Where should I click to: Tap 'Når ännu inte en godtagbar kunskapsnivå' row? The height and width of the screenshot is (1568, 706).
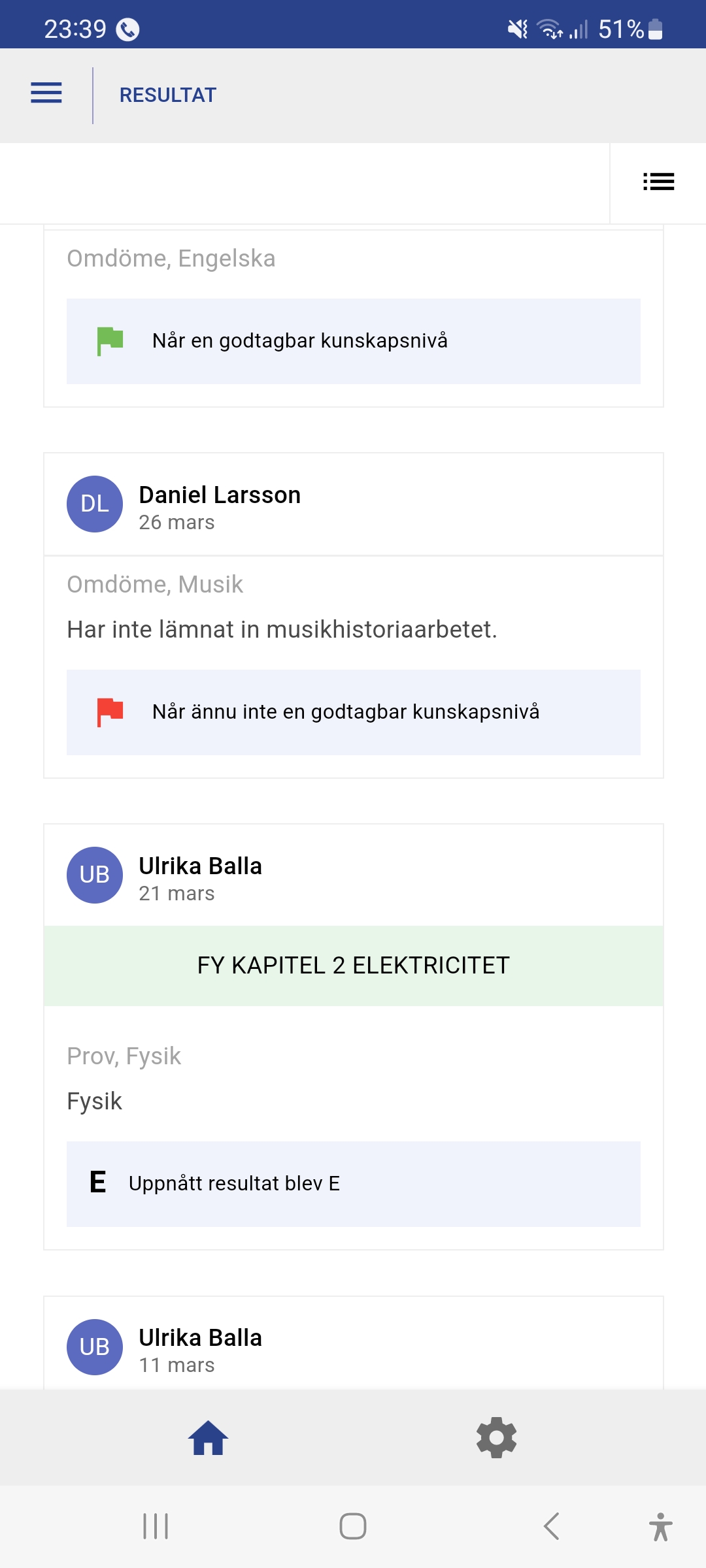coord(345,712)
